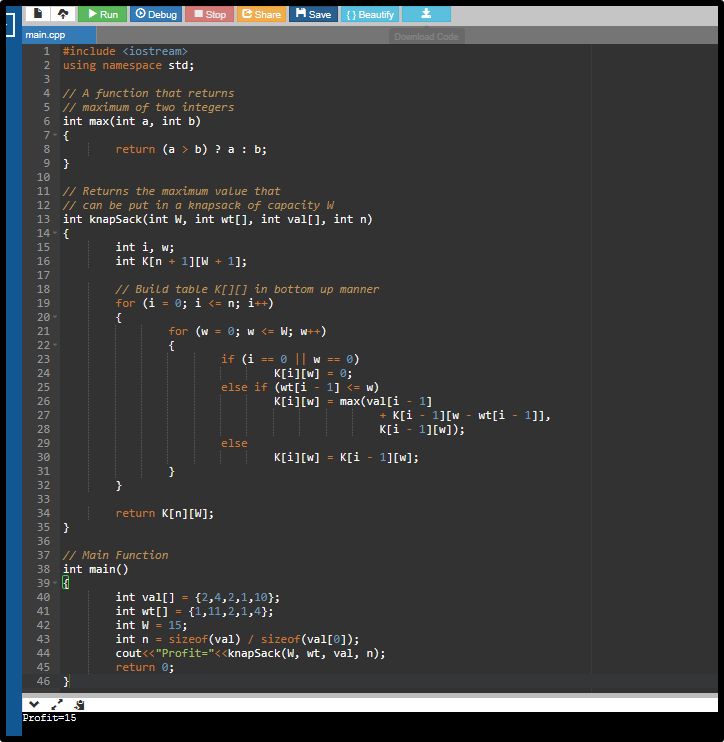The width and height of the screenshot is (724, 742).
Task: Select the main.cpp tab
Action: pyautogui.click(x=59, y=35)
